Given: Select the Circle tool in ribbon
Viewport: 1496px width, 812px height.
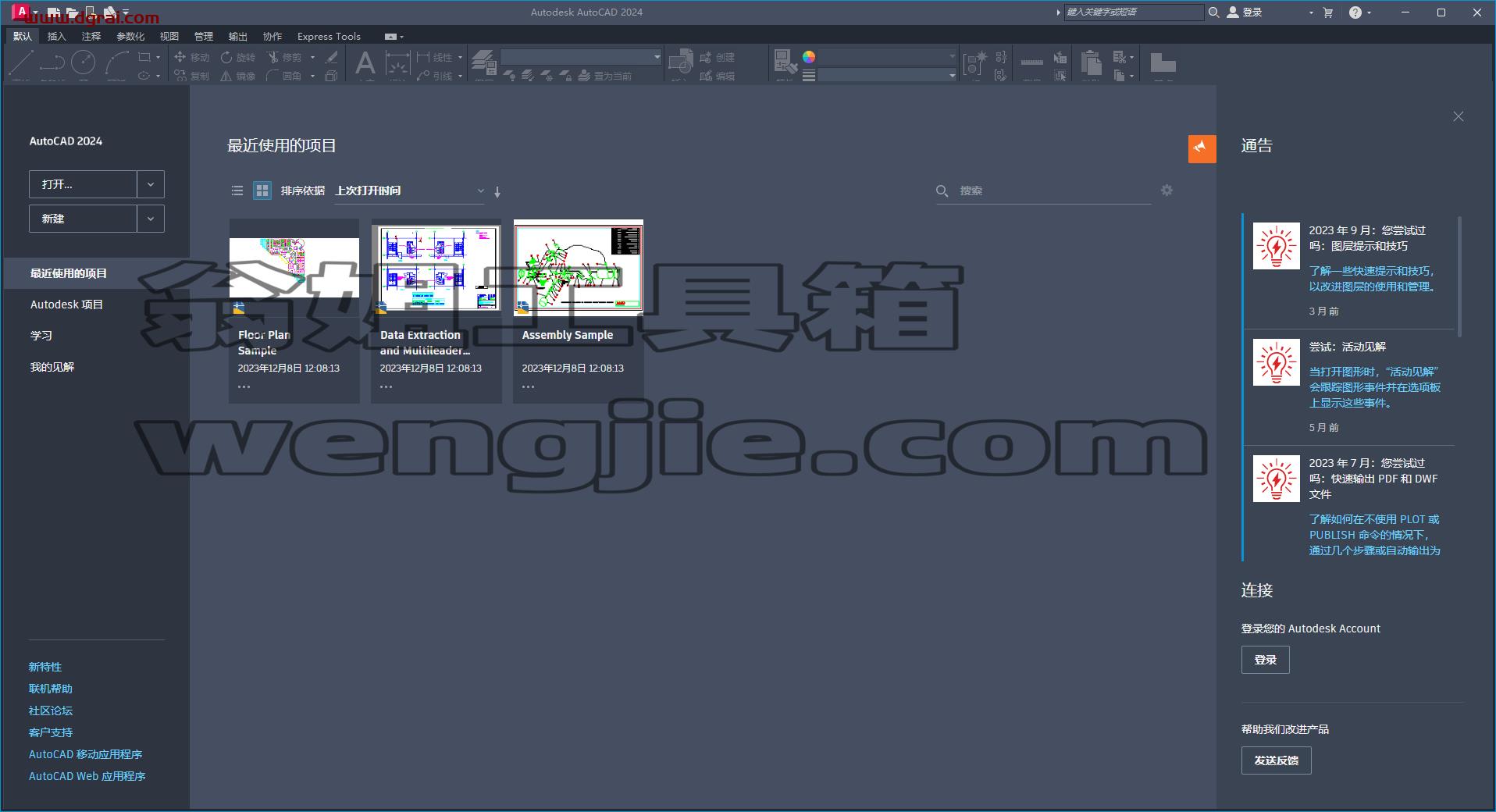Looking at the screenshot, I should click(x=84, y=62).
